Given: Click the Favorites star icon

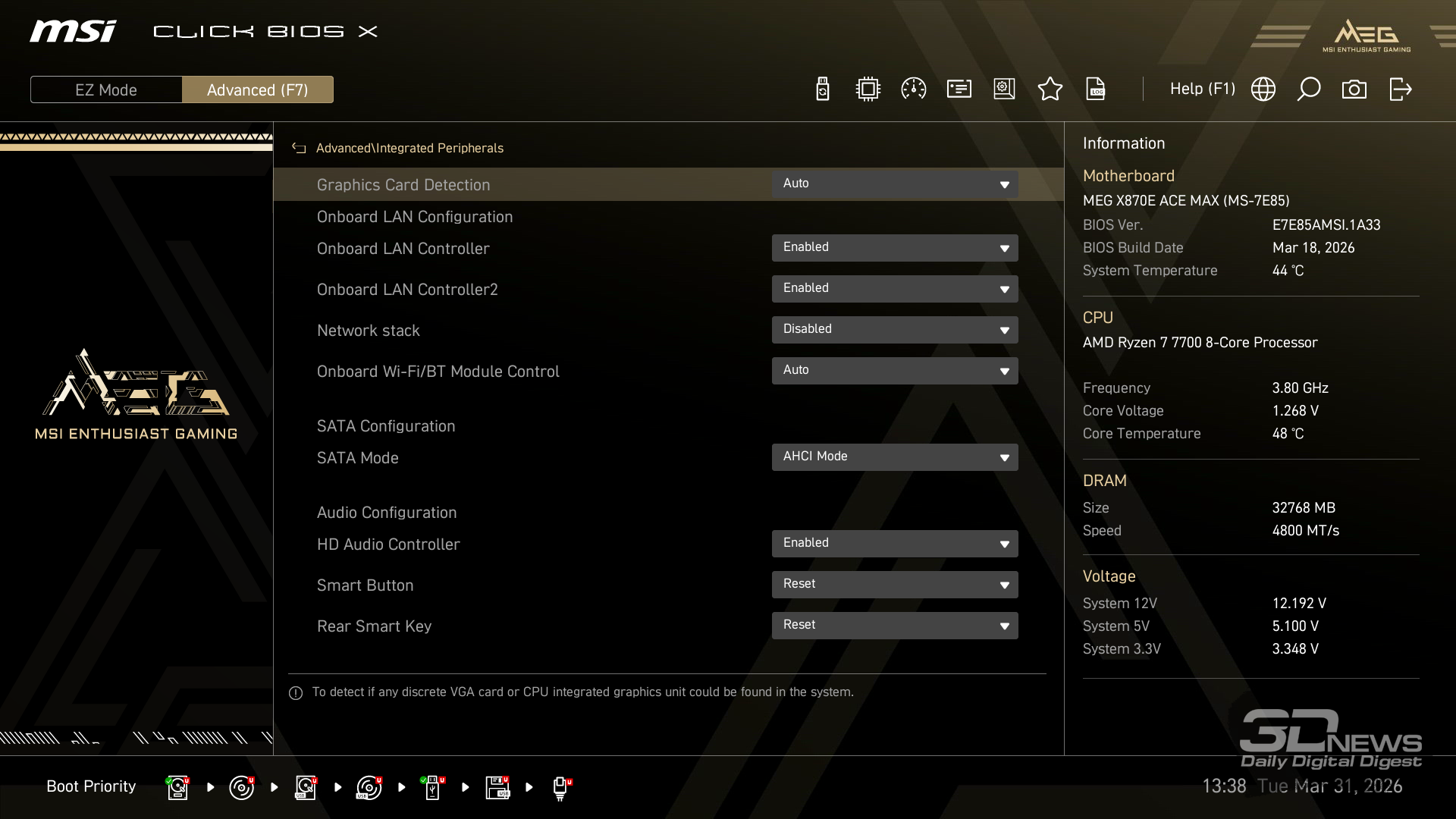Looking at the screenshot, I should [1050, 89].
